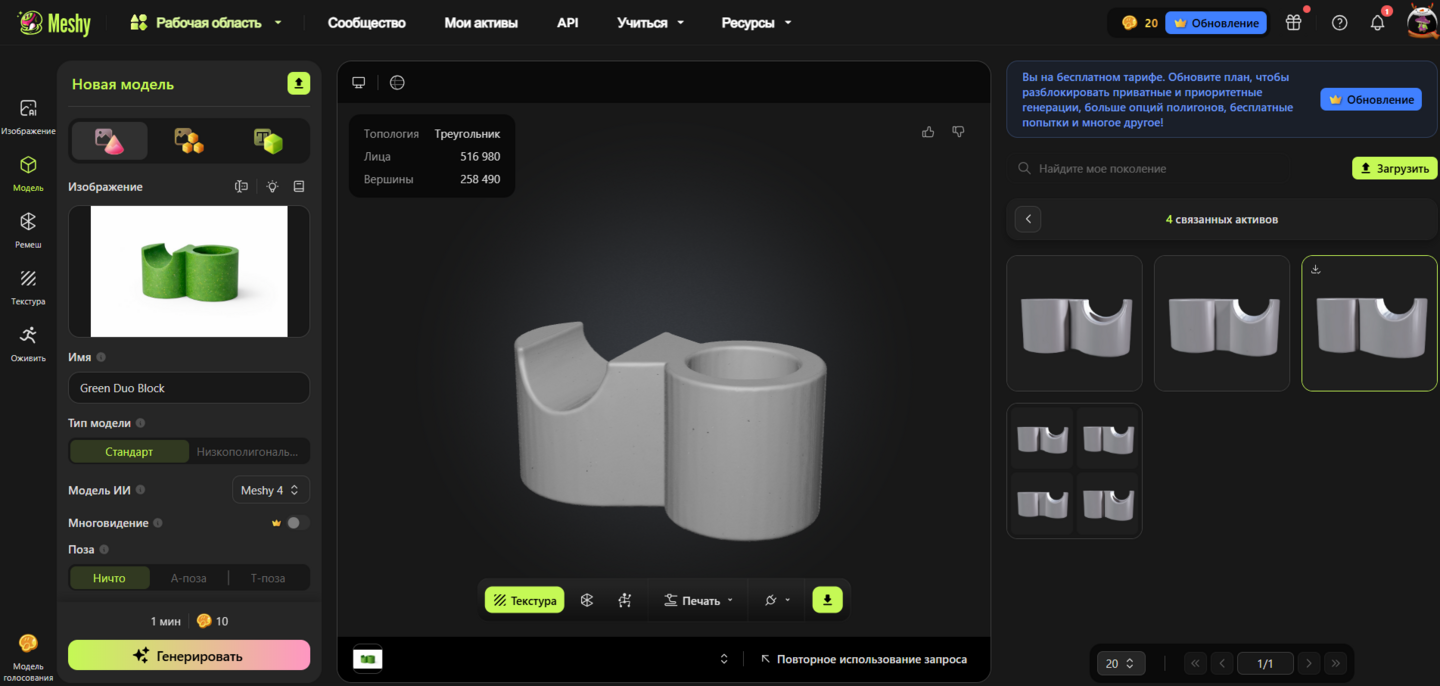Select the first related asset thumbnail

point(1074,323)
